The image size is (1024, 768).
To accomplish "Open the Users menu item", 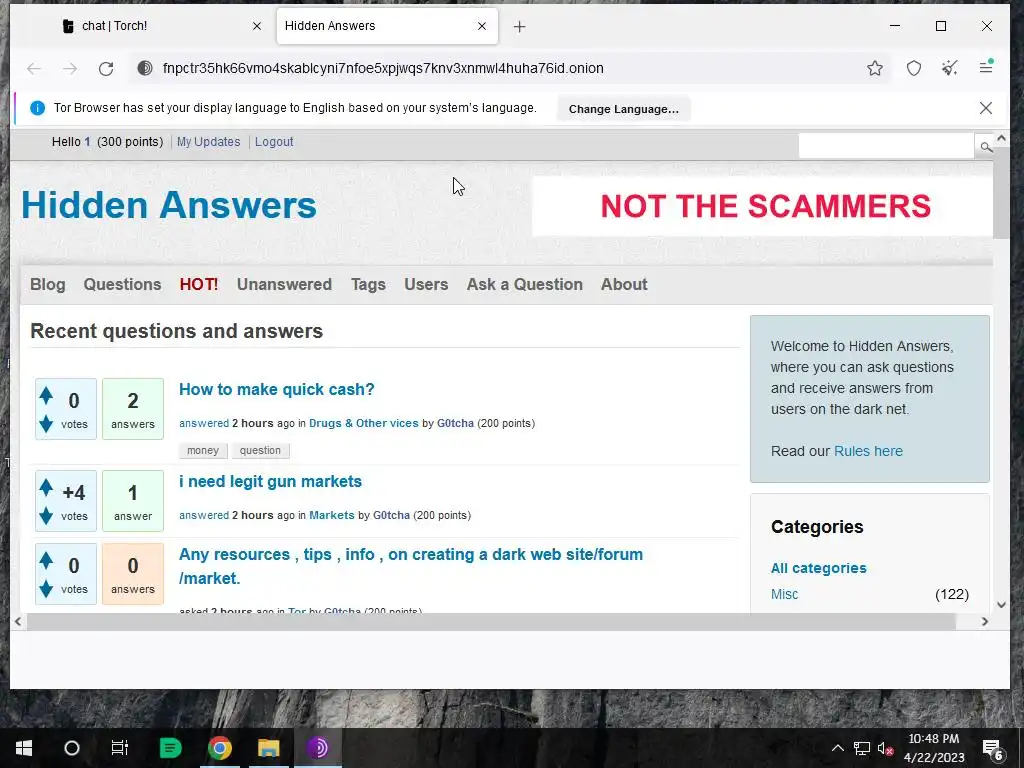I will pos(426,284).
